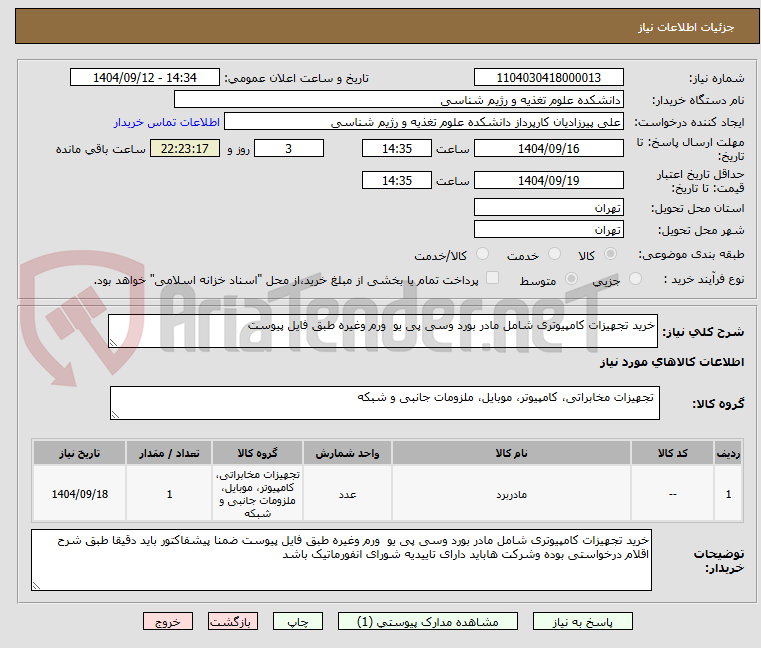
Task: Click the countdown timer 22:23:17
Action: pos(184,149)
